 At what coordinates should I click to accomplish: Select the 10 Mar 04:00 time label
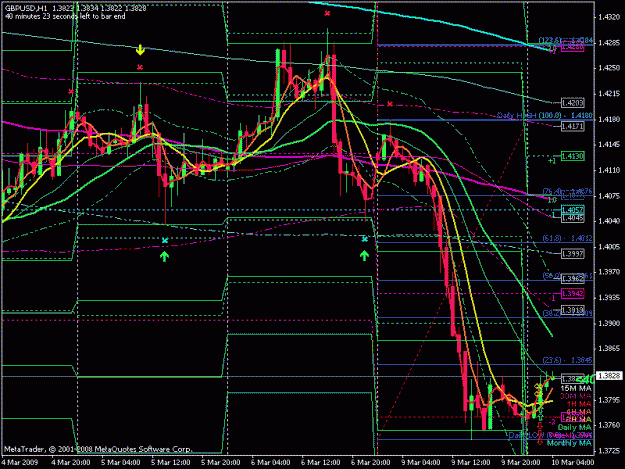pos(573,462)
